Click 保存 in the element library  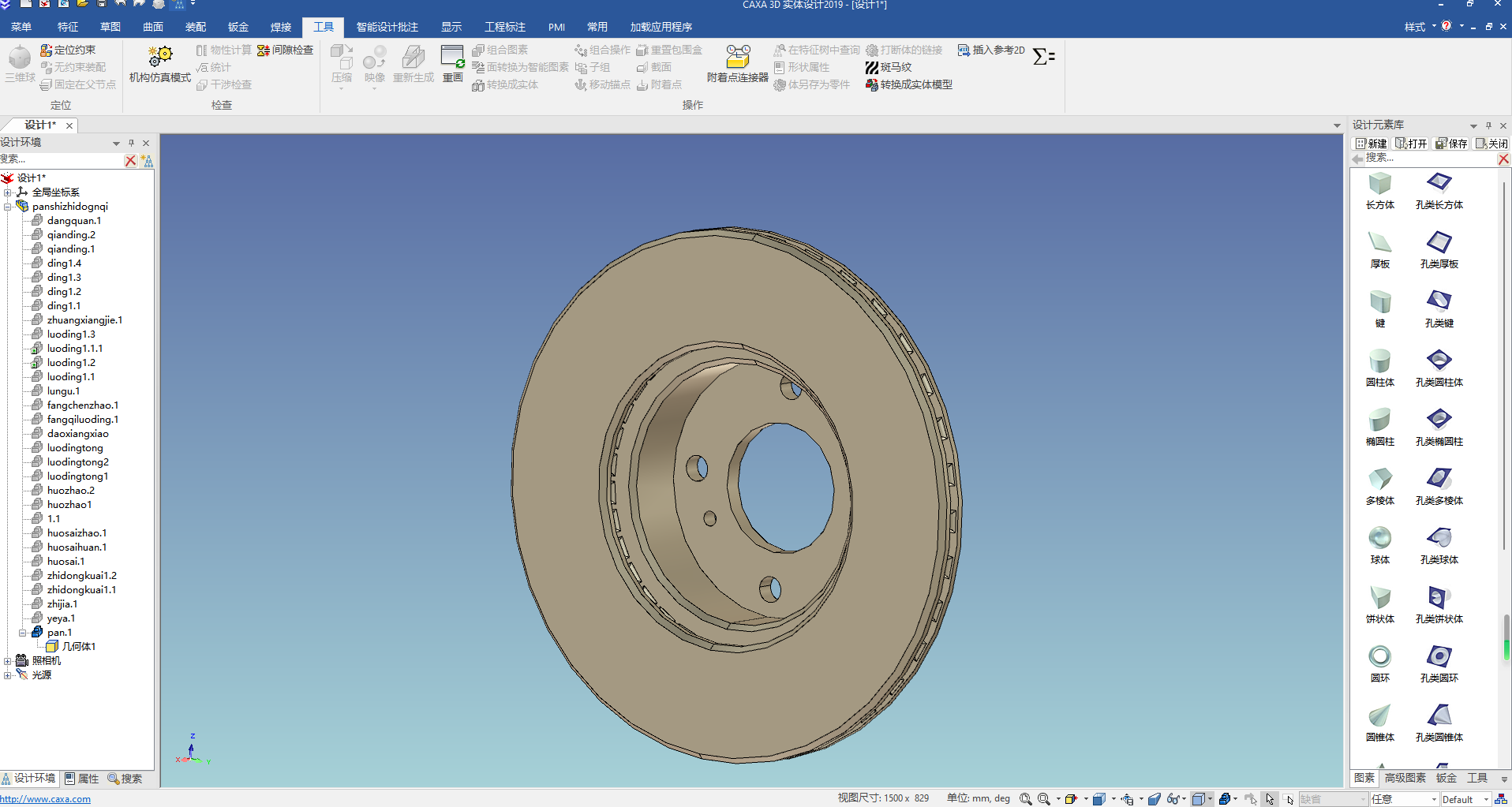pos(1452,144)
